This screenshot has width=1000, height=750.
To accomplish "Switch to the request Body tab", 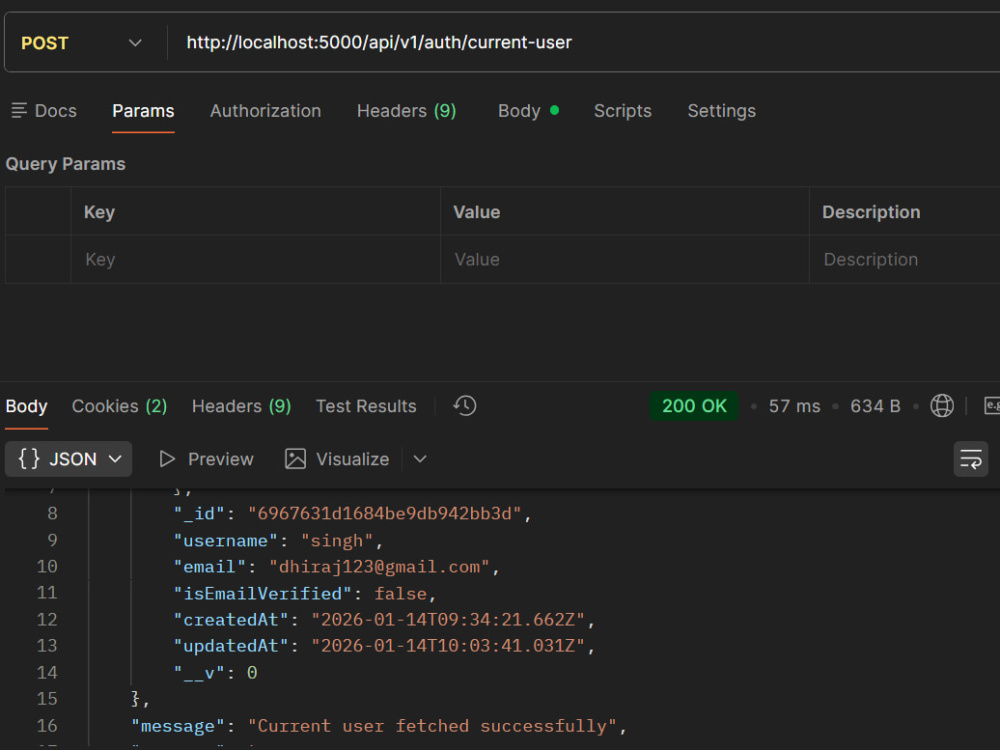I will pos(528,111).
